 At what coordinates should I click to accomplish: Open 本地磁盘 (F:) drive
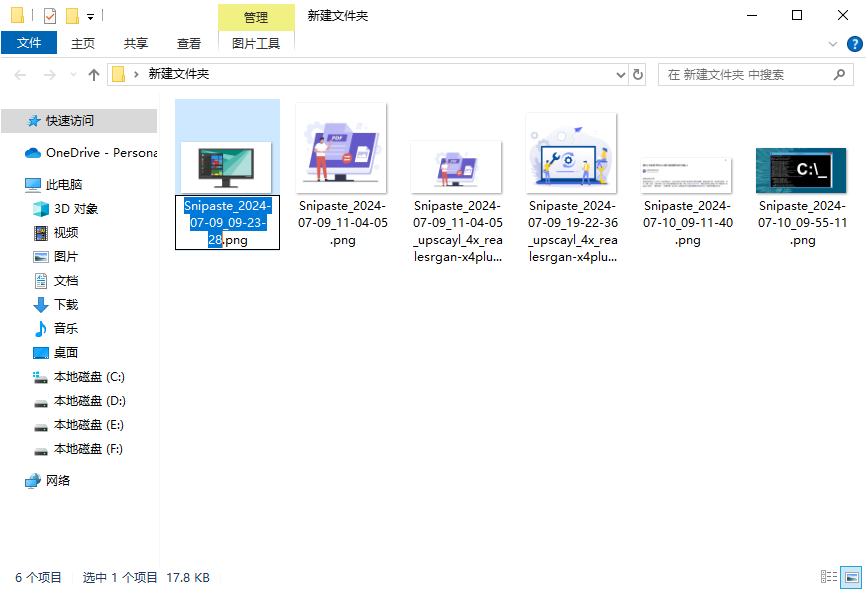80,449
